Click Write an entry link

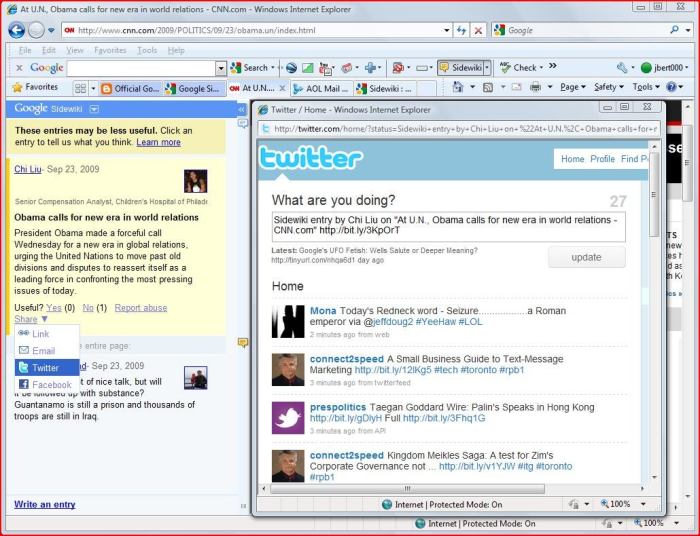45,504
